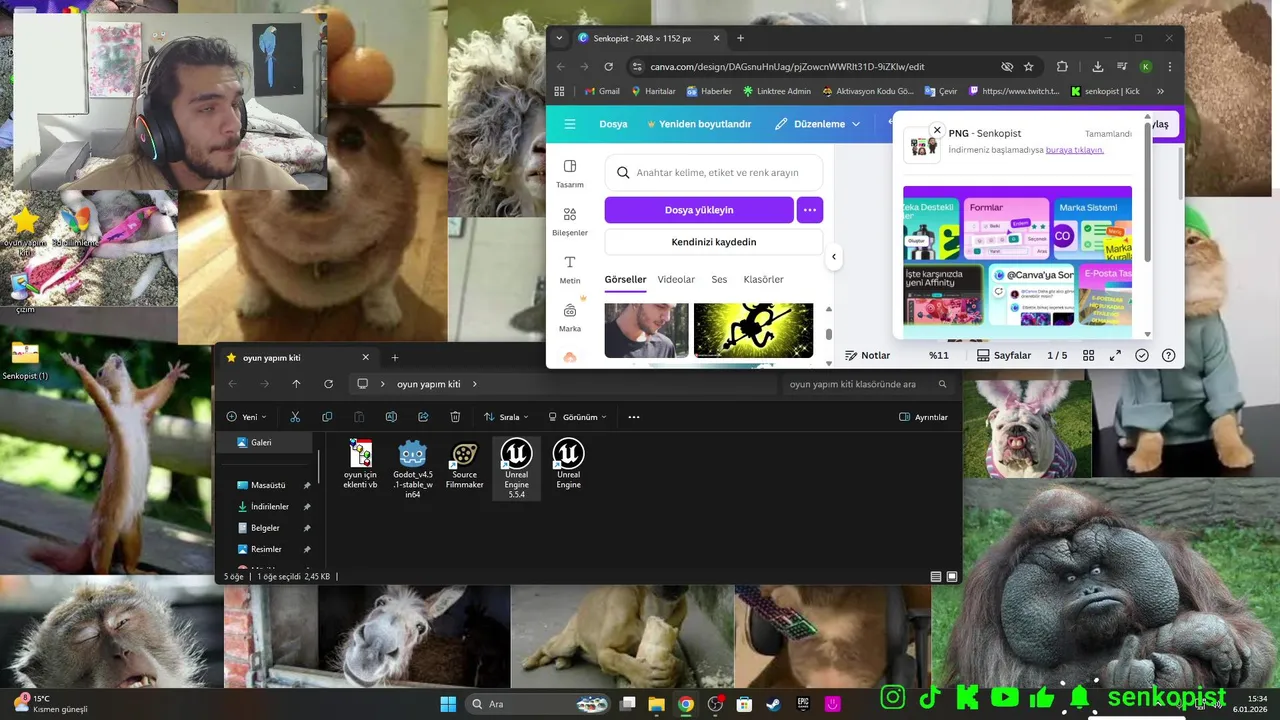The height and width of the screenshot is (720, 1280).
Task: Toggle Ayrıntılar details pane in File Explorer
Action: tap(923, 417)
